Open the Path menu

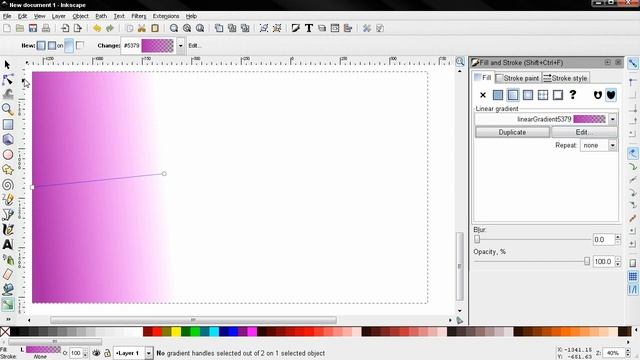click(x=101, y=16)
